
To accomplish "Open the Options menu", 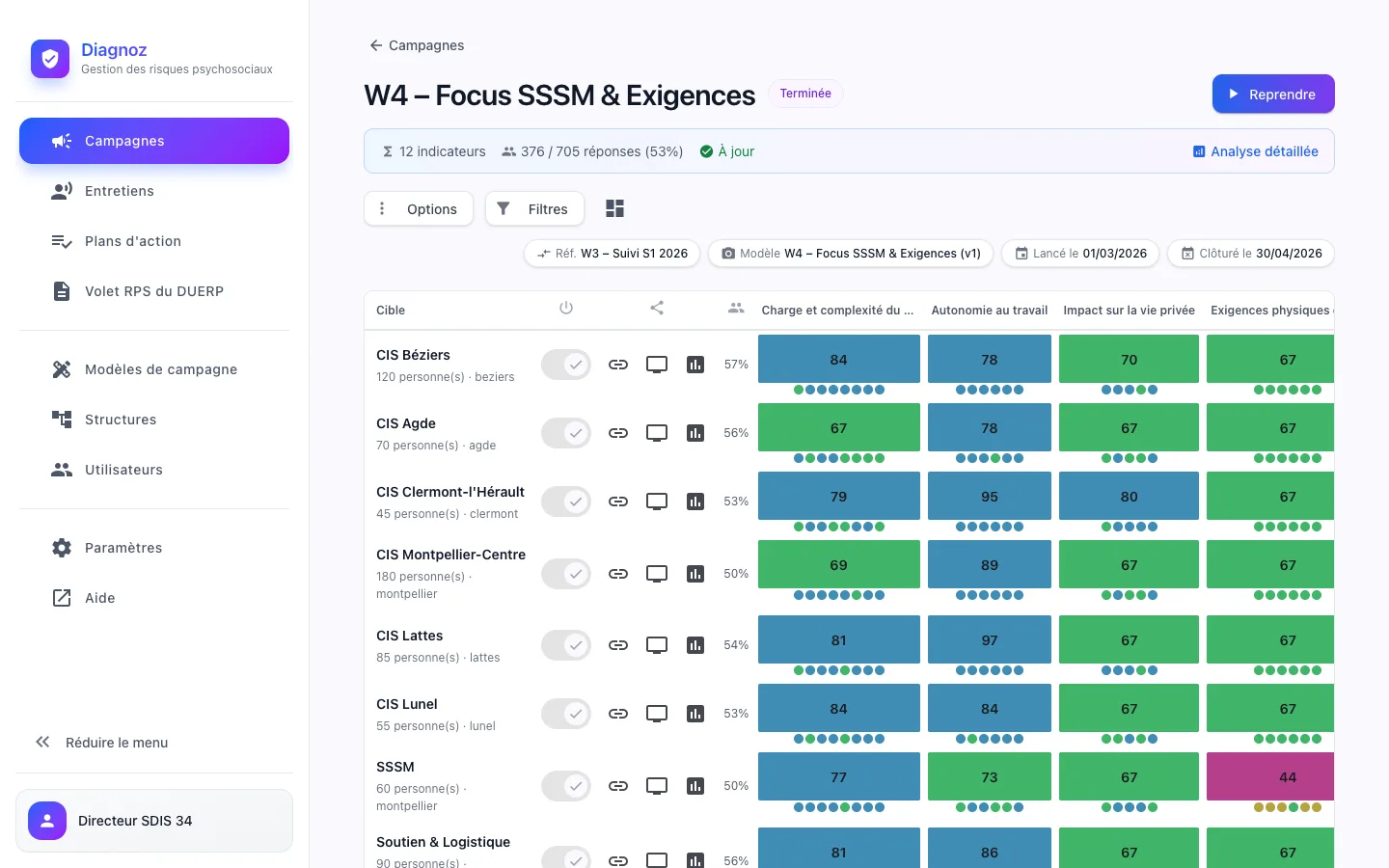I will pos(419,208).
